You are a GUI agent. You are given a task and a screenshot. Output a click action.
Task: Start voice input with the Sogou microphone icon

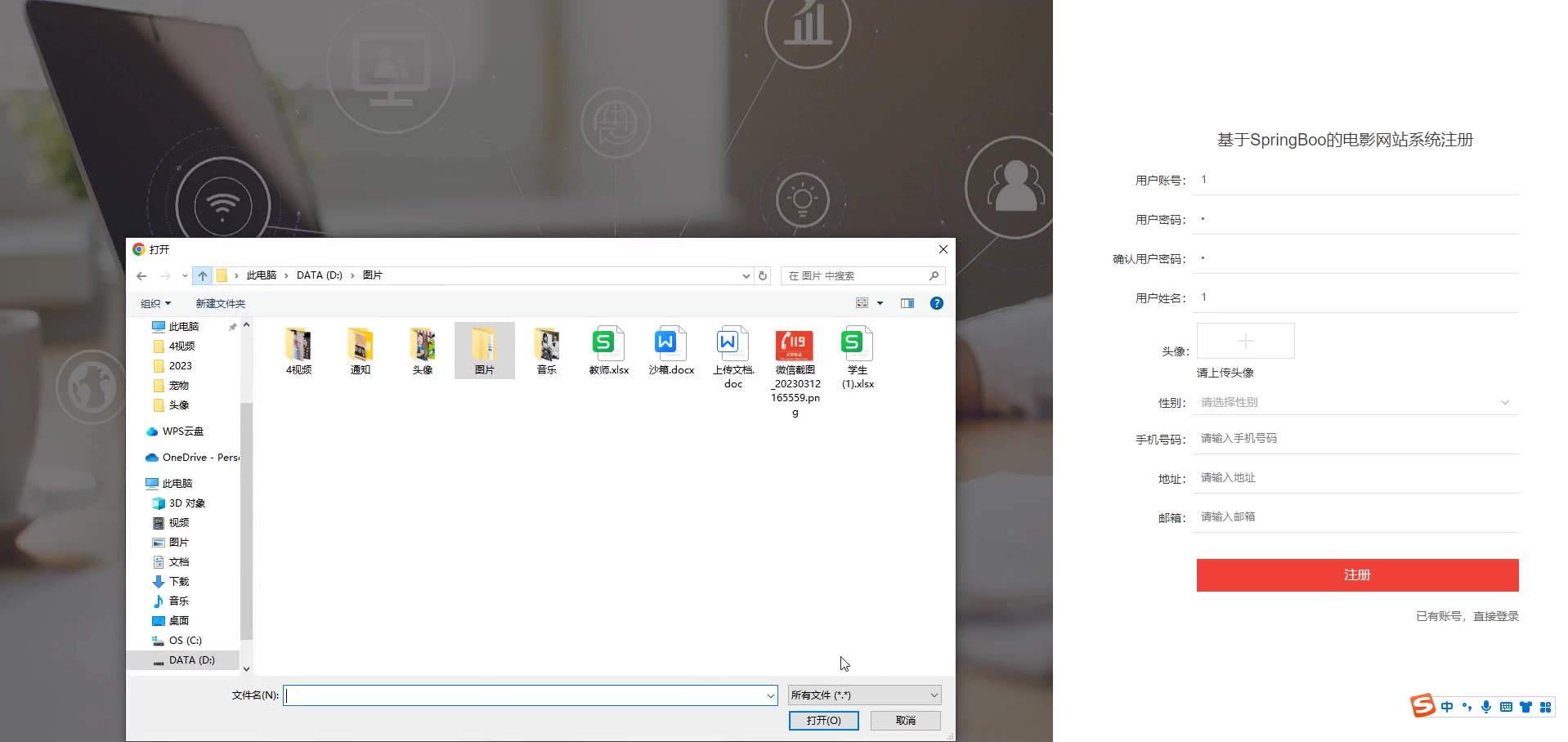coord(1486,707)
